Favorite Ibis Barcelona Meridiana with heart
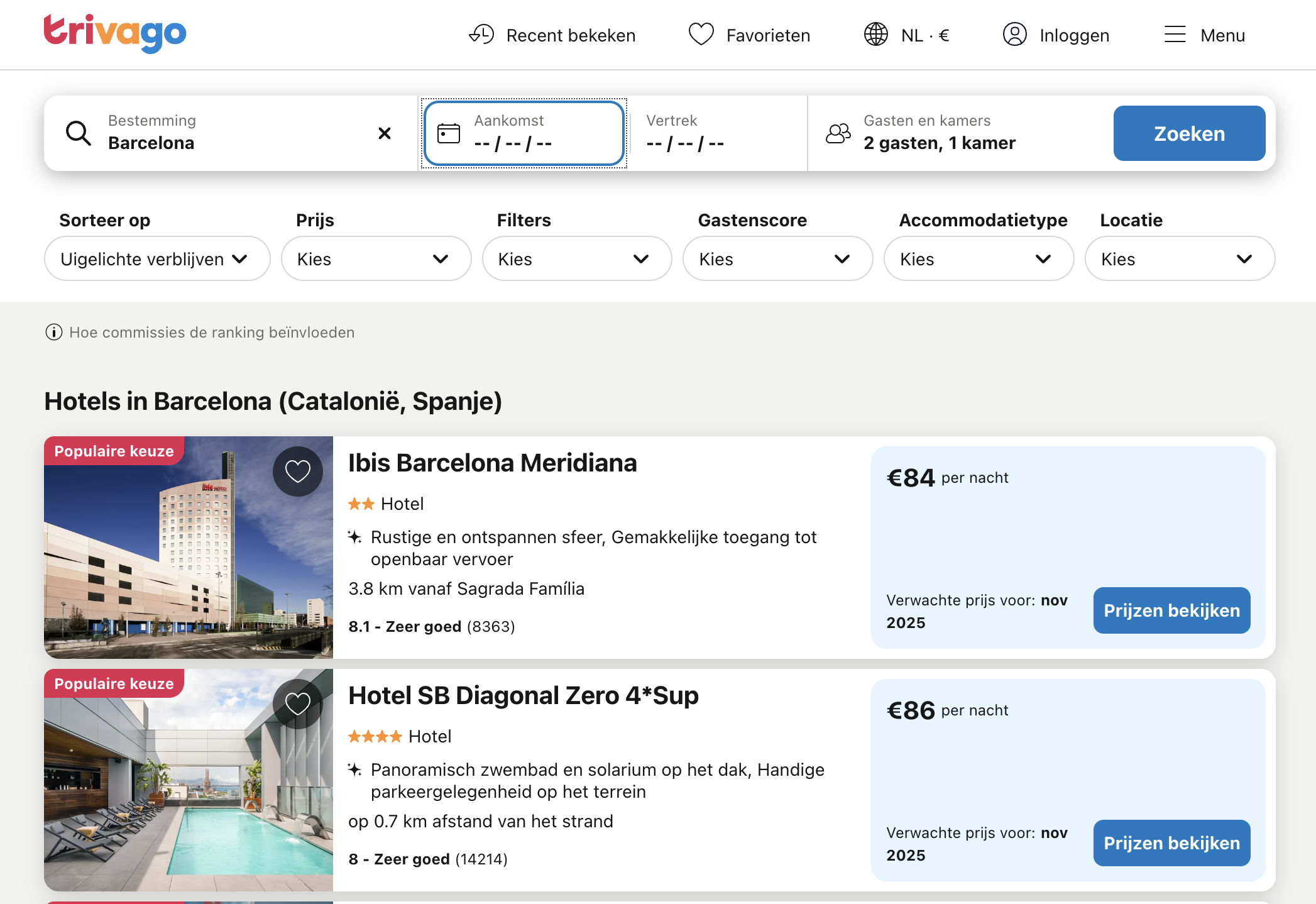The width and height of the screenshot is (1316, 904). click(298, 471)
